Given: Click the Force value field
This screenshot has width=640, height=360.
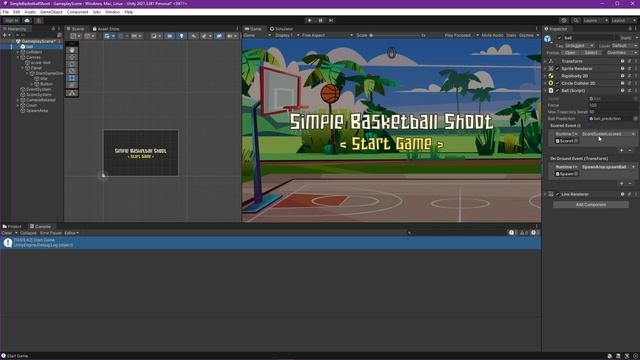Looking at the screenshot, I should [612, 105].
